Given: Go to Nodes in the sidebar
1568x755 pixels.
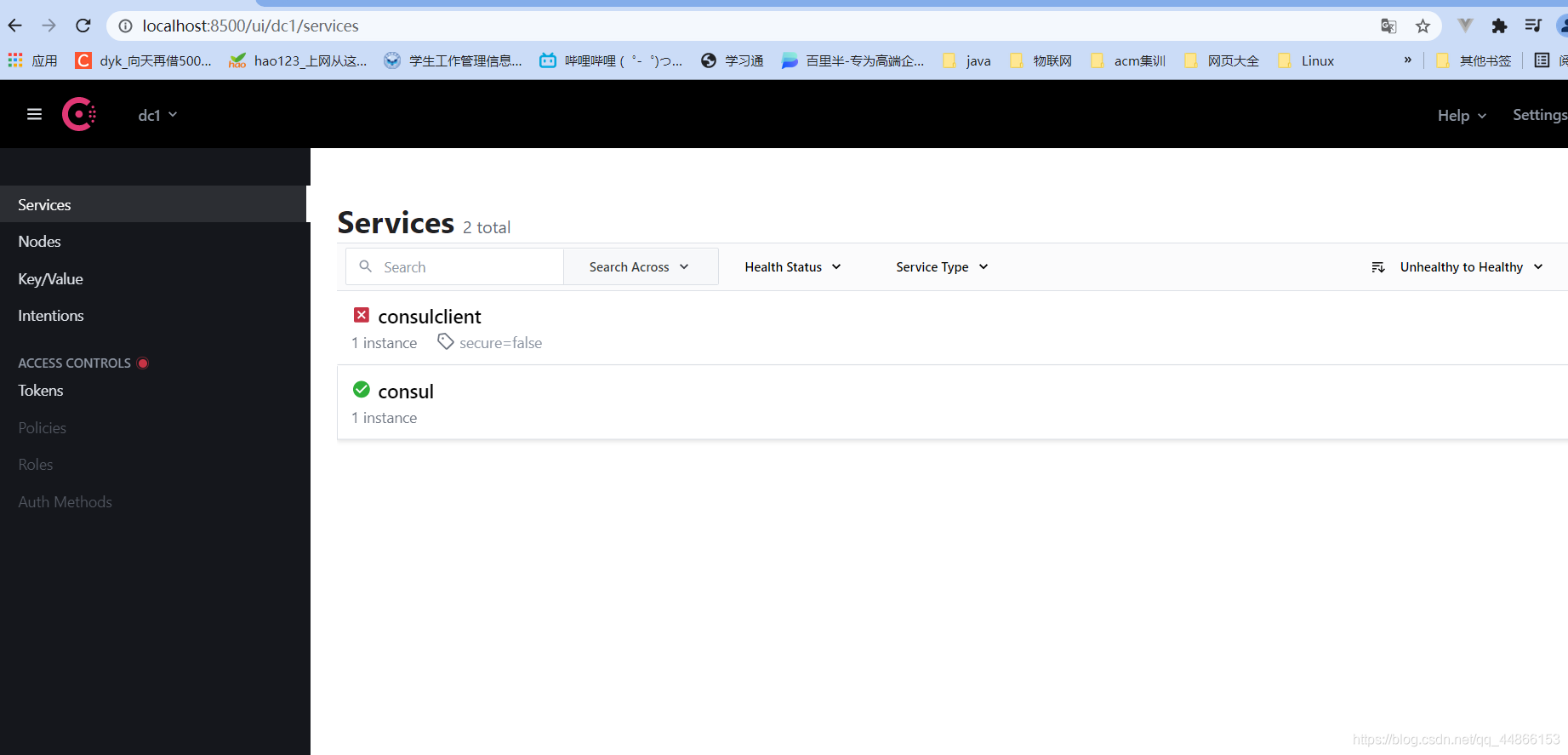Looking at the screenshot, I should point(155,242).
